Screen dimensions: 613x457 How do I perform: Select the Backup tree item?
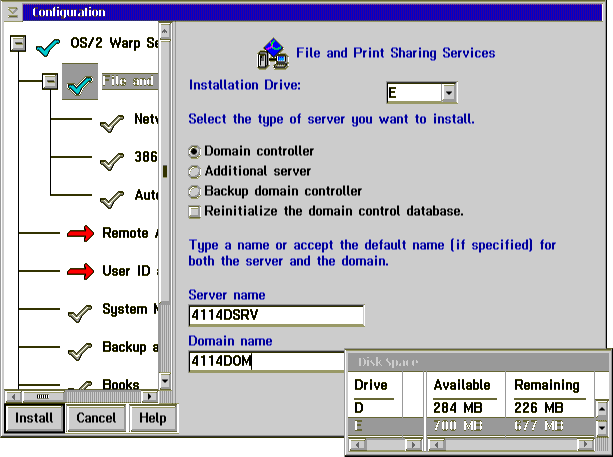(x=130, y=347)
